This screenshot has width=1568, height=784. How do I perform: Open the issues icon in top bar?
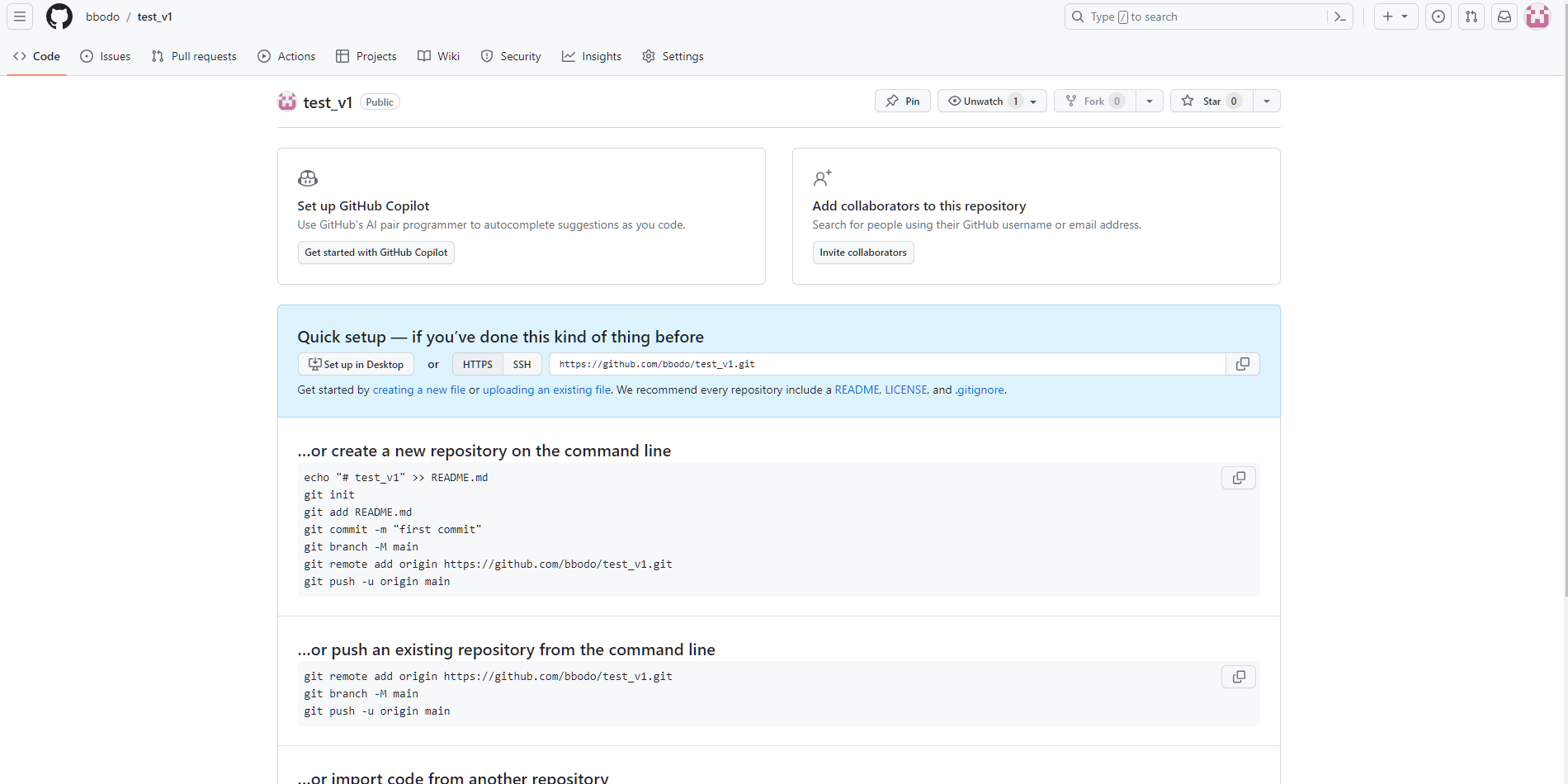click(1438, 17)
